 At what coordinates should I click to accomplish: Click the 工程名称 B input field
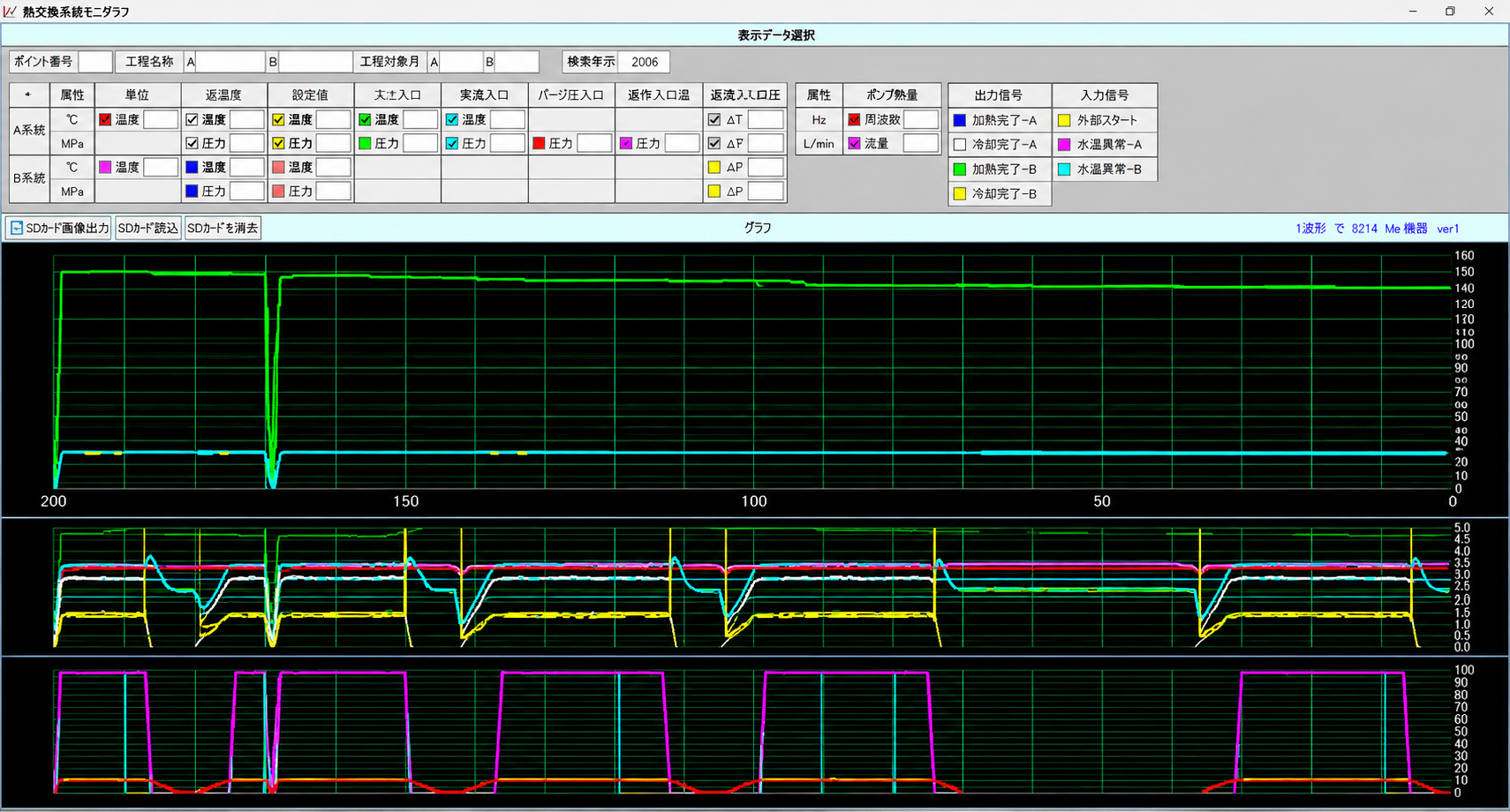[315, 62]
